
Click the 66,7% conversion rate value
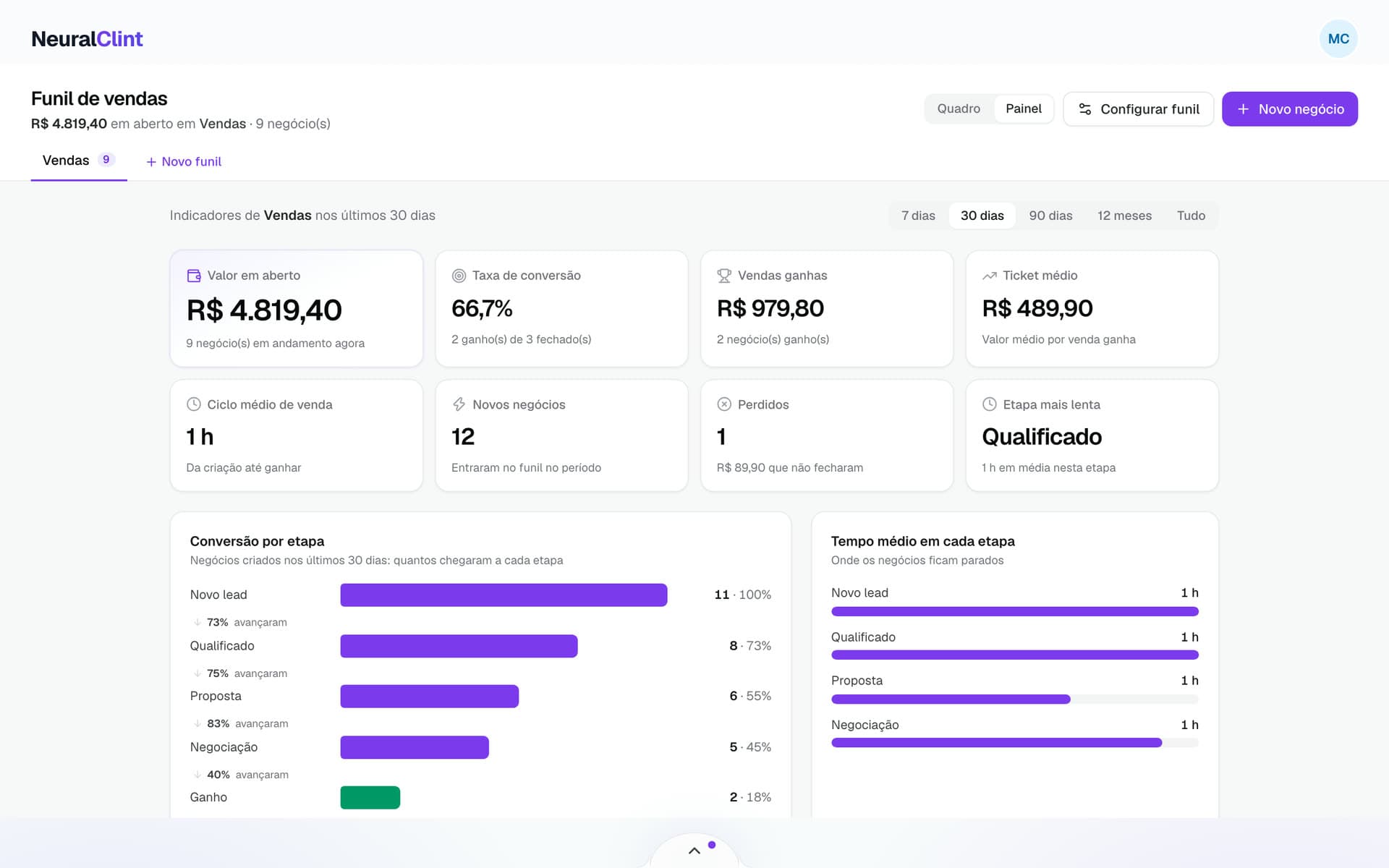(482, 308)
